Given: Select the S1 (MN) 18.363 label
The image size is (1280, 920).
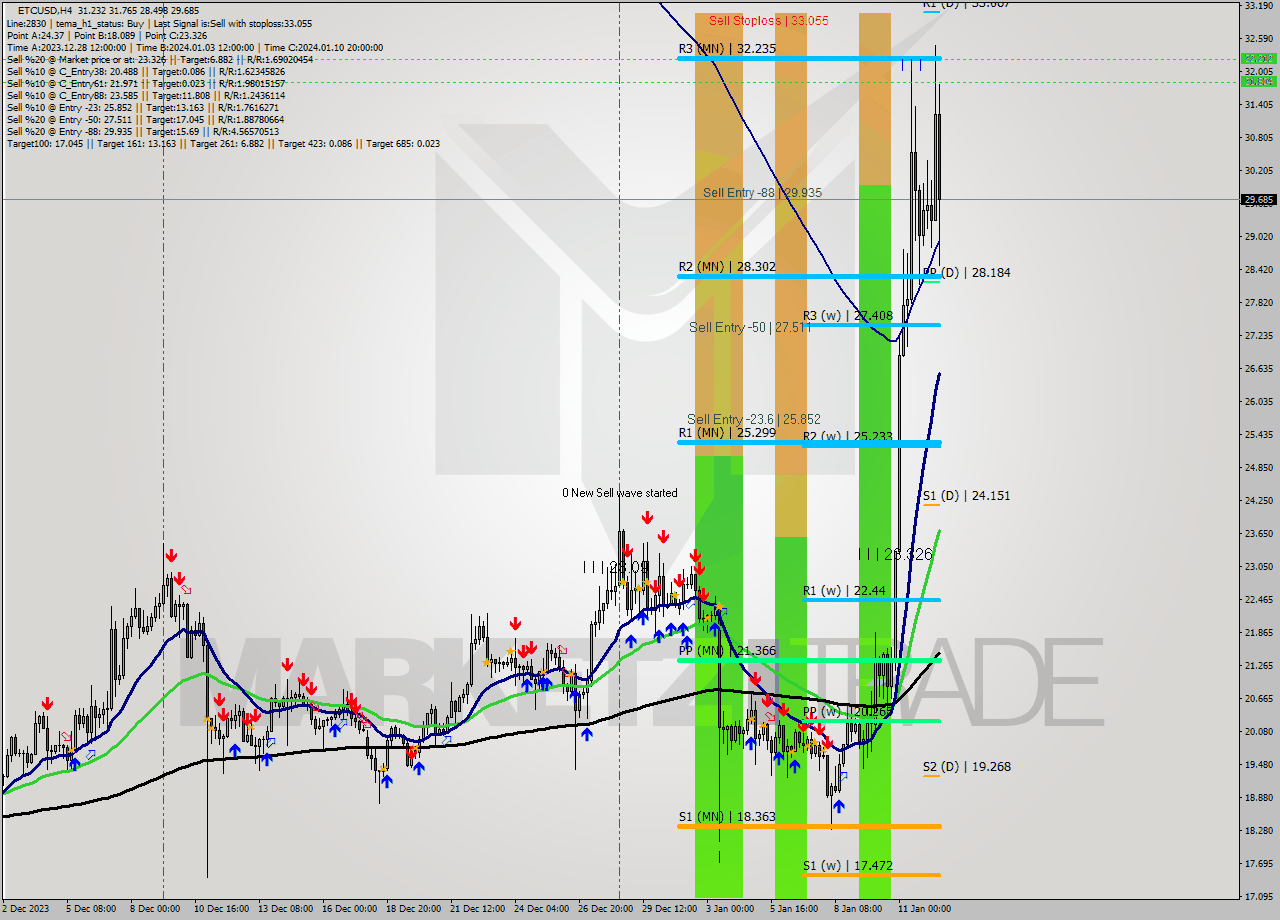Looking at the screenshot, I should pos(727,816).
